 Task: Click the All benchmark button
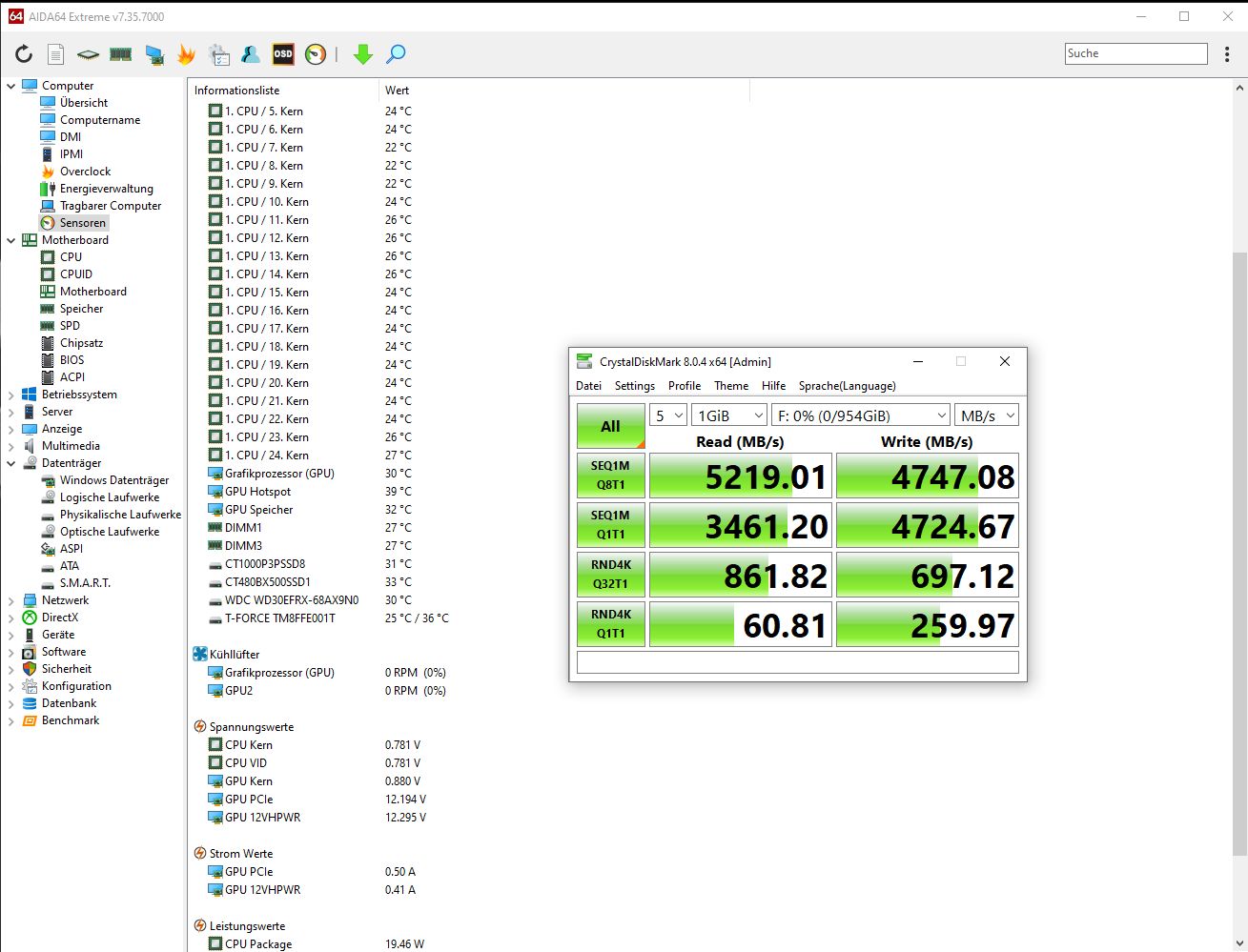(x=611, y=426)
